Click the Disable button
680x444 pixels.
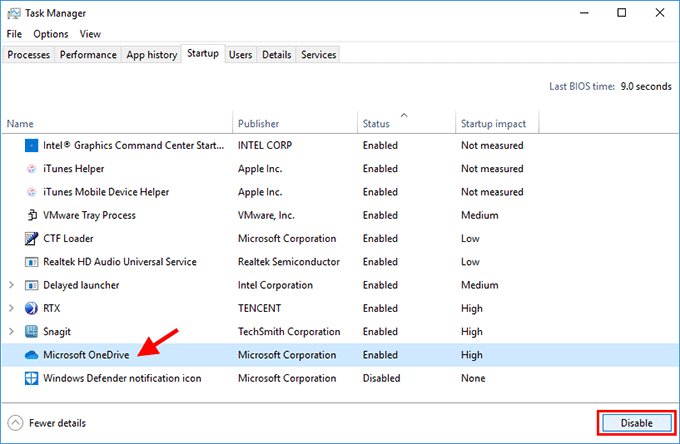tap(636, 423)
